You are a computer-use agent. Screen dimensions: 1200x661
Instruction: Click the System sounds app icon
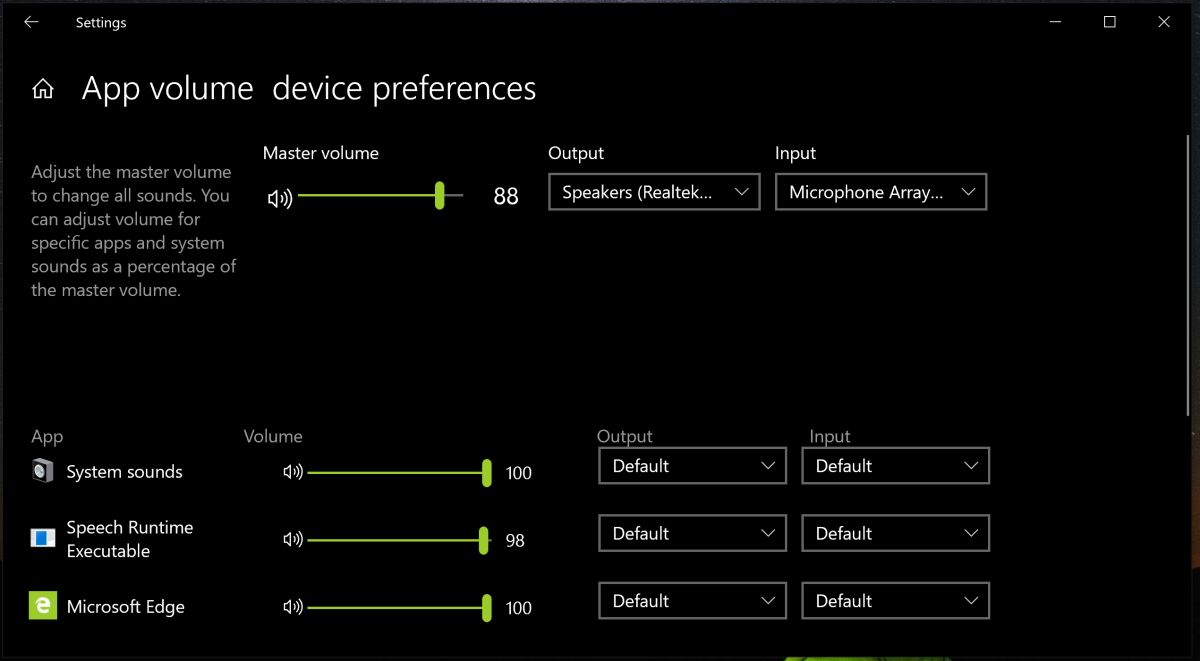40,470
